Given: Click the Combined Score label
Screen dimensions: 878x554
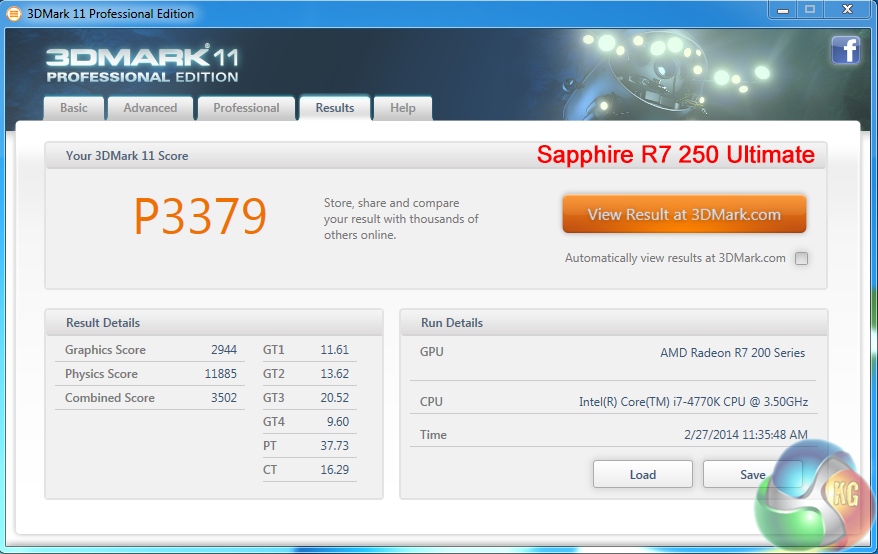Looking at the screenshot, I should tap(110, 398).
